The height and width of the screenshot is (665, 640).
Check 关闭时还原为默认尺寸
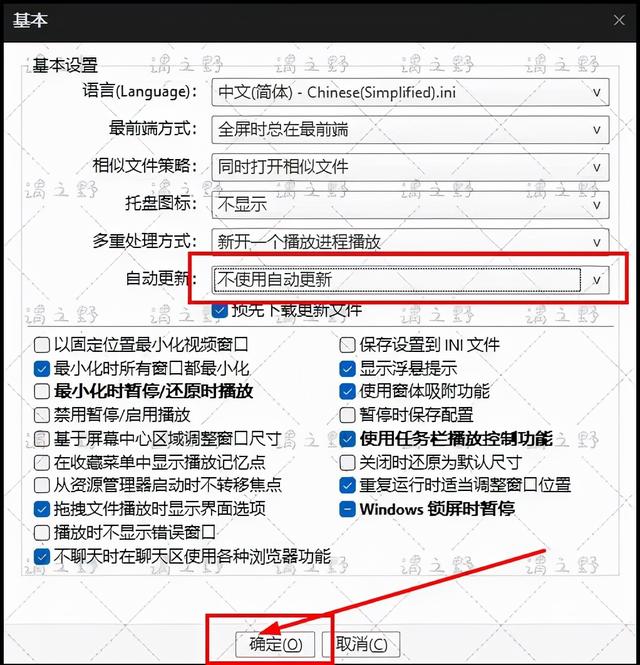pyautogui.click(x=347, y=462)
